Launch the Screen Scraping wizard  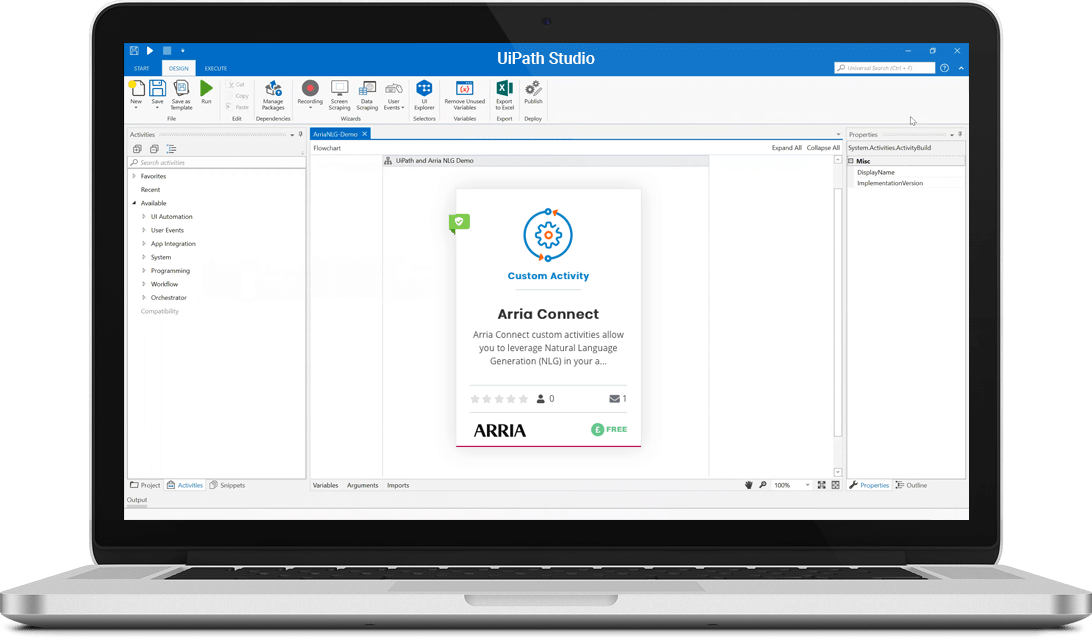pyautogui.click(x=339, y=93)
